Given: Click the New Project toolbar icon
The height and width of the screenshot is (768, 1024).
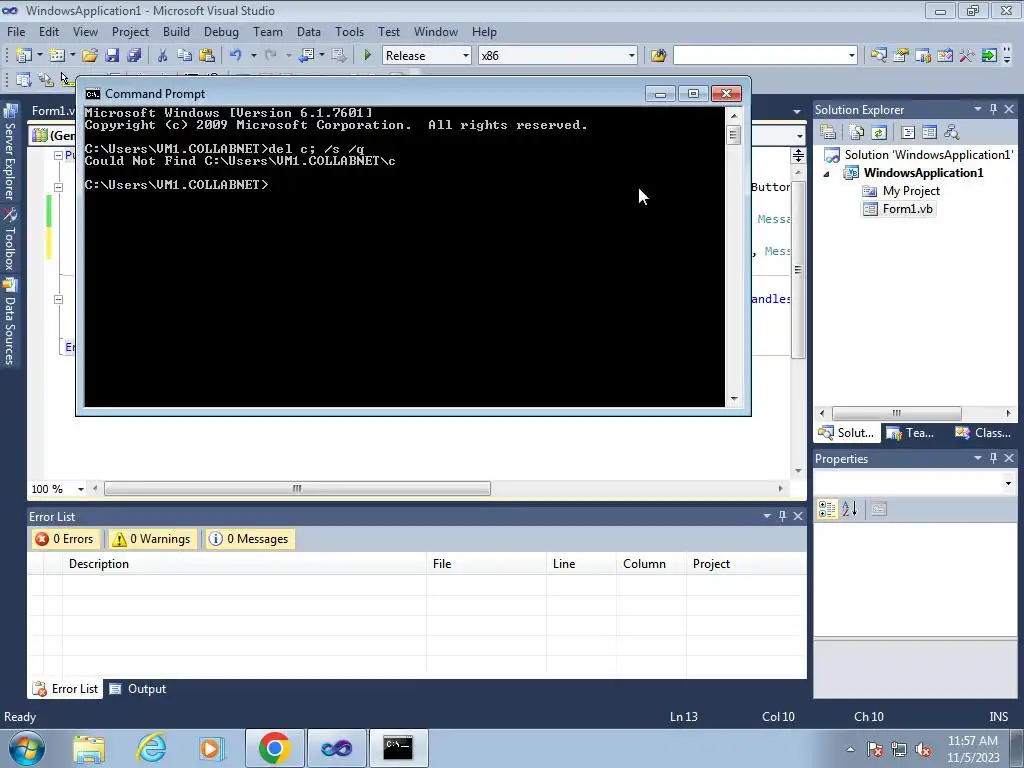Looking at the screenshot, I should [x=24, y=56].
